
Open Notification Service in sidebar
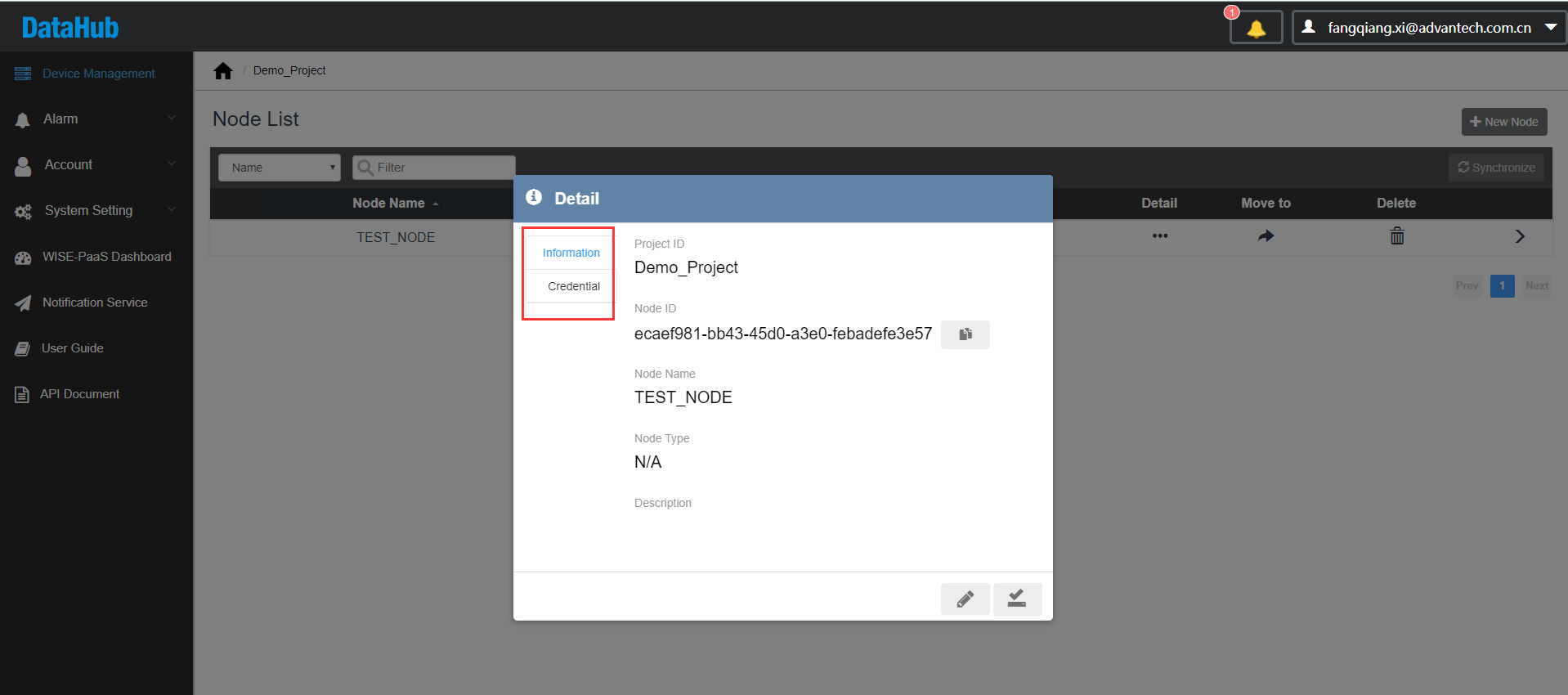96,303
